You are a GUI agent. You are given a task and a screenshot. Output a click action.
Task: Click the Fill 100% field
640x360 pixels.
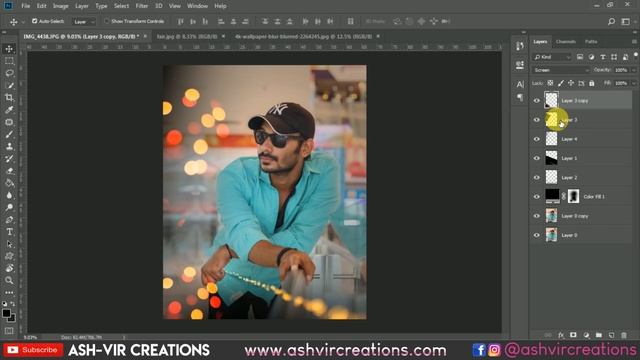621,83
